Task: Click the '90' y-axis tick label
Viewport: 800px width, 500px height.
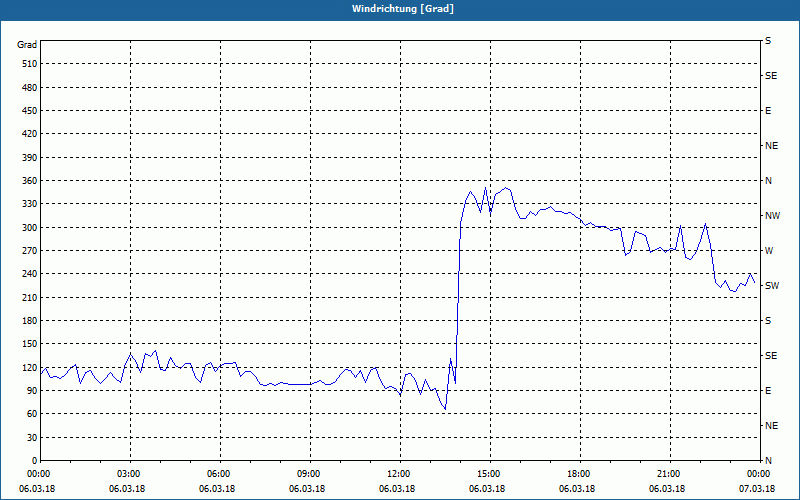Action: 32,391
